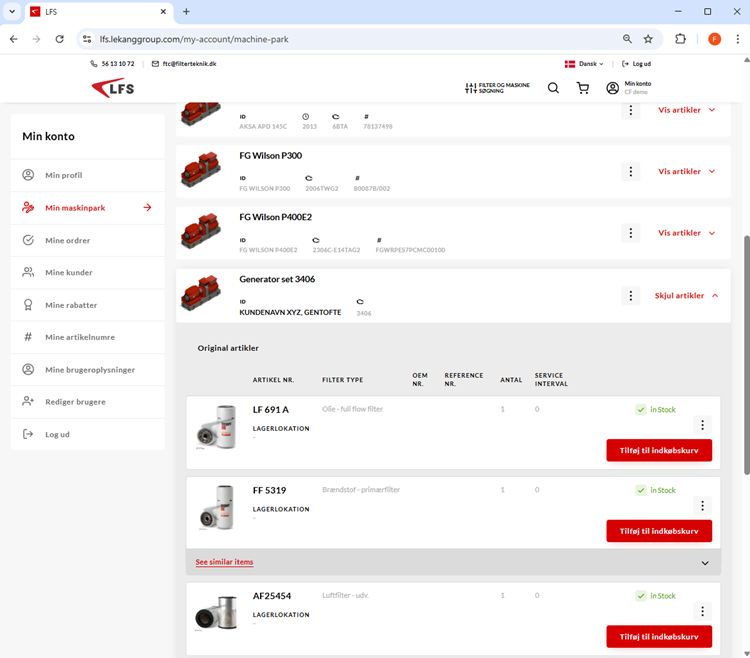Open the browser zoom magnifier icon
This screenshot has width=750, height=658.
(627, 39)
